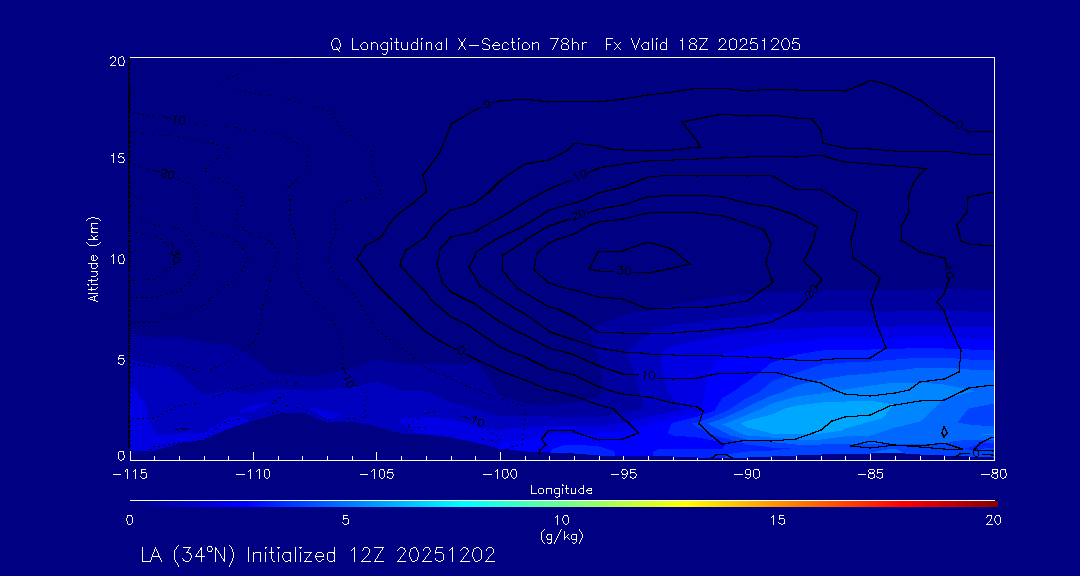Click the "30" contour label at plot center
Image resolution: width=1080 pixels, height=576 pixels.
(624, 271)
